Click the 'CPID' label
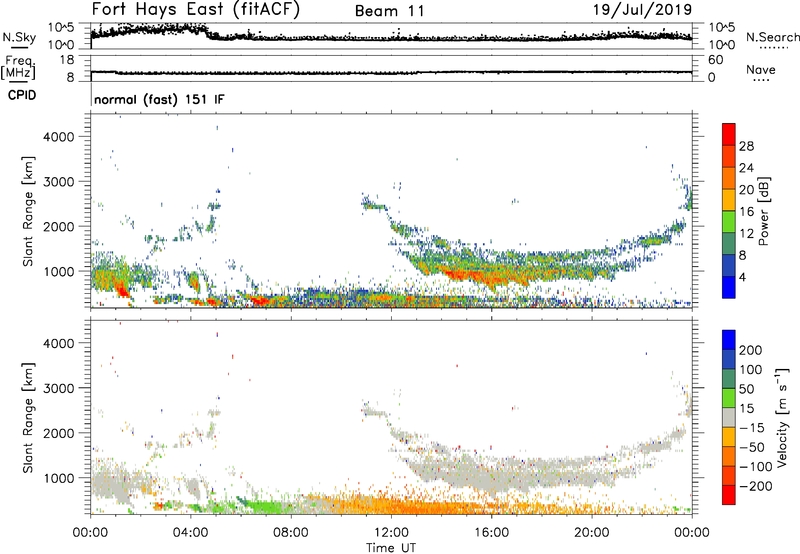This screenshot has width=800, height=554. coord(22,95)
